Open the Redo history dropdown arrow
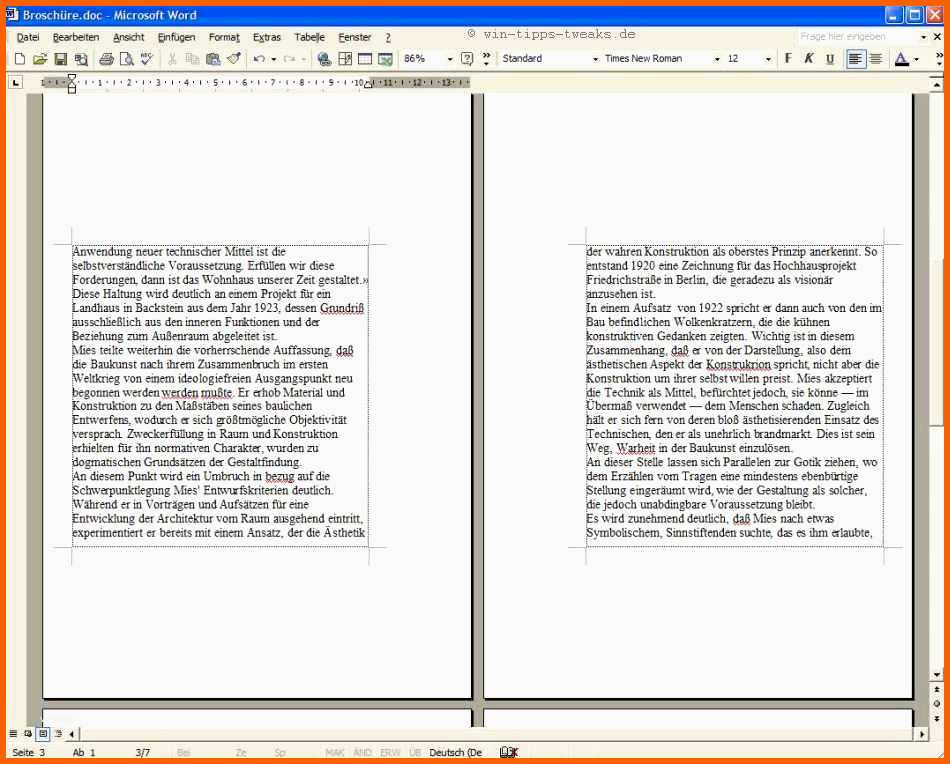The width and height of the screenshot is (950, 764). [304, 59]
